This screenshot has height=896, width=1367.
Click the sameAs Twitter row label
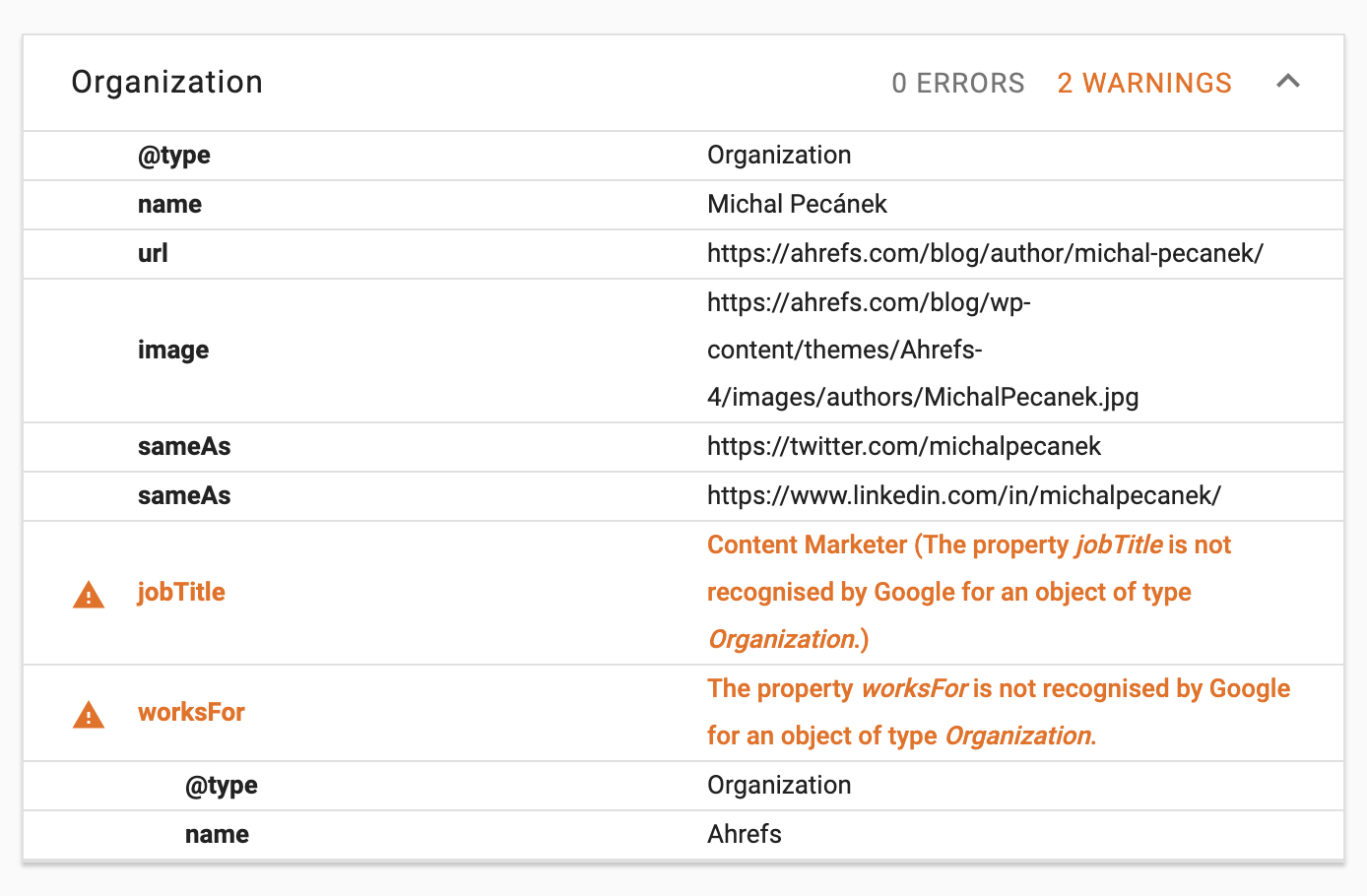(184, 446)
